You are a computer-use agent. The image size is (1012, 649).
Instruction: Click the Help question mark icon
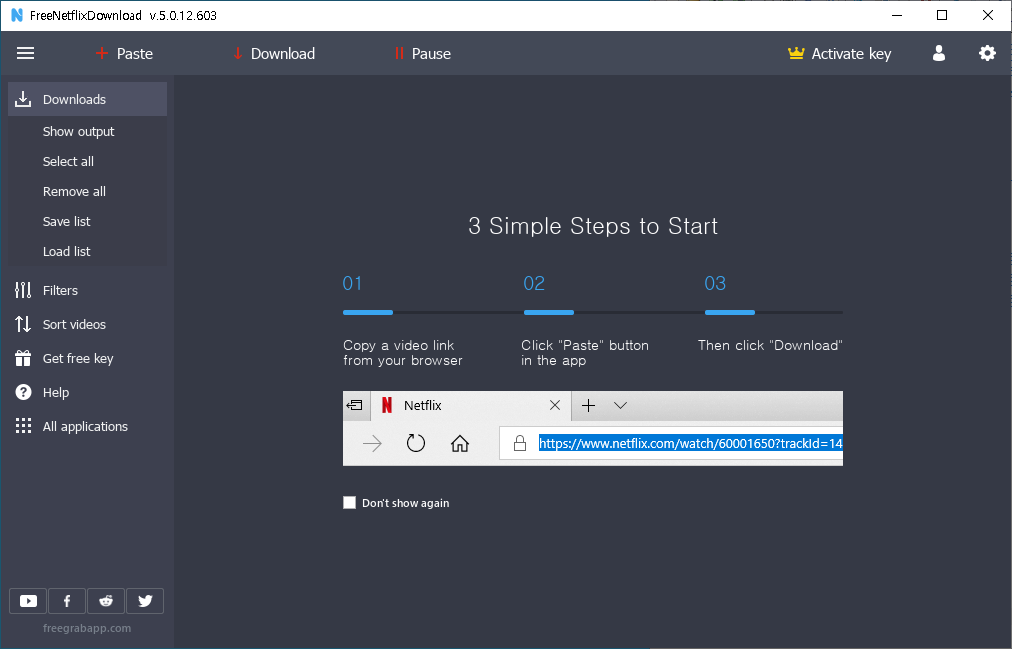pos(23,392)
